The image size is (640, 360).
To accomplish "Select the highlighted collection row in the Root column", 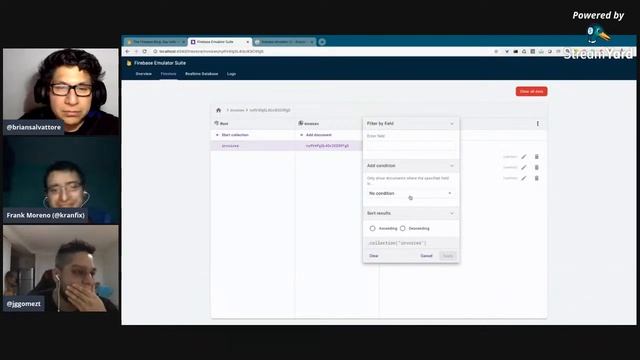I will pyautogui.click(x=253, y=146).
